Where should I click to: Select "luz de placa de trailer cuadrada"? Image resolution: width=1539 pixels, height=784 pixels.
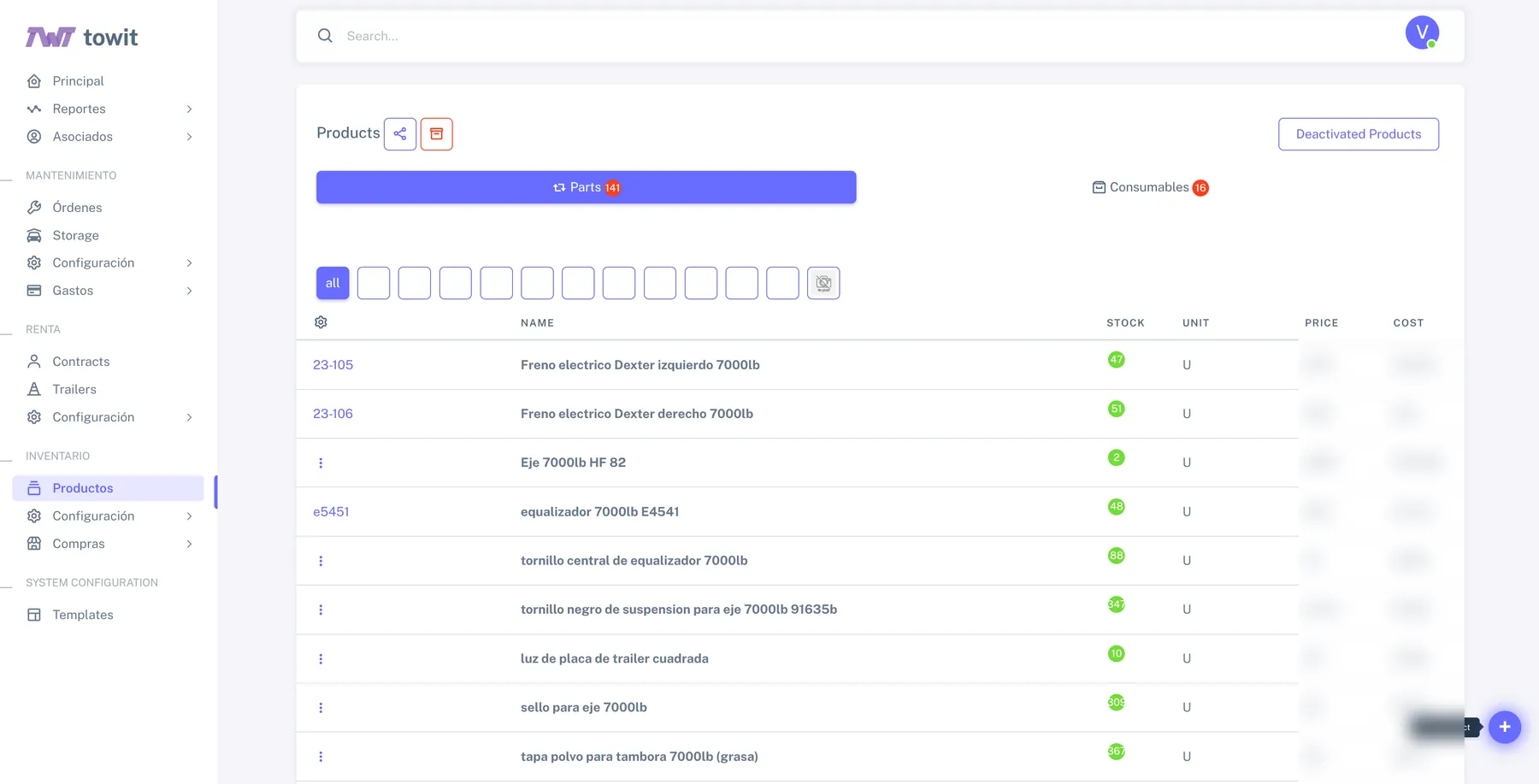coord(614,659)
